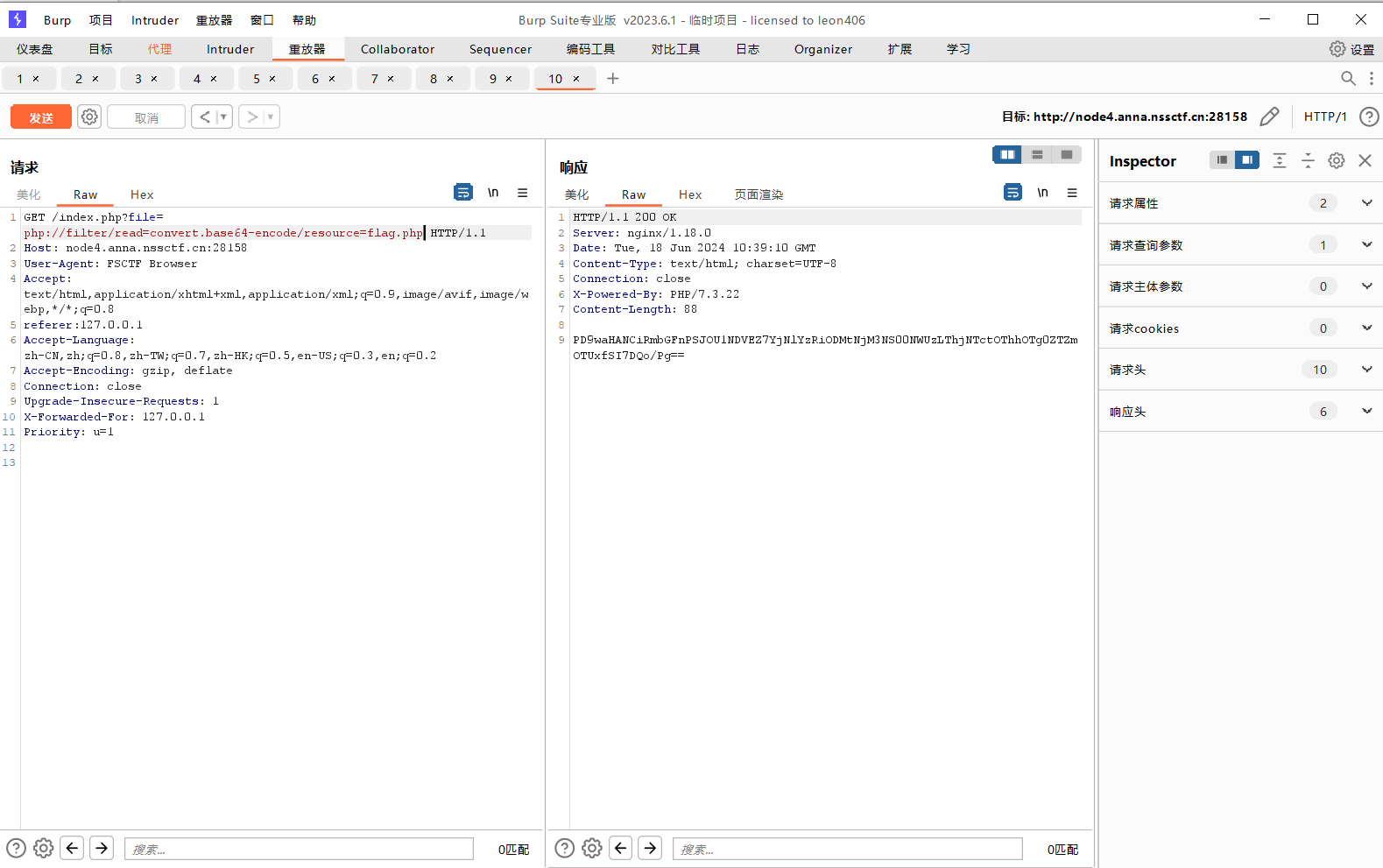Focus the request search input field

(x=299, y=849)
